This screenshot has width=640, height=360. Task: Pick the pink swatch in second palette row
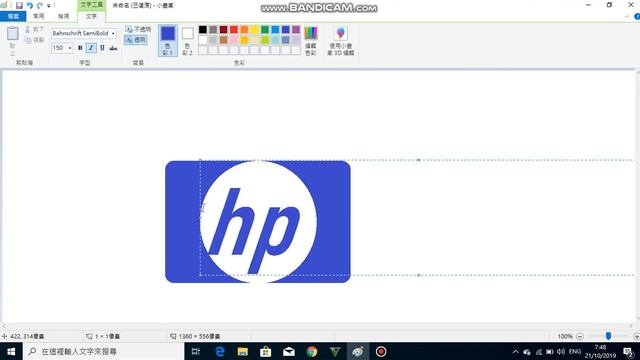[x=234, y=40]
